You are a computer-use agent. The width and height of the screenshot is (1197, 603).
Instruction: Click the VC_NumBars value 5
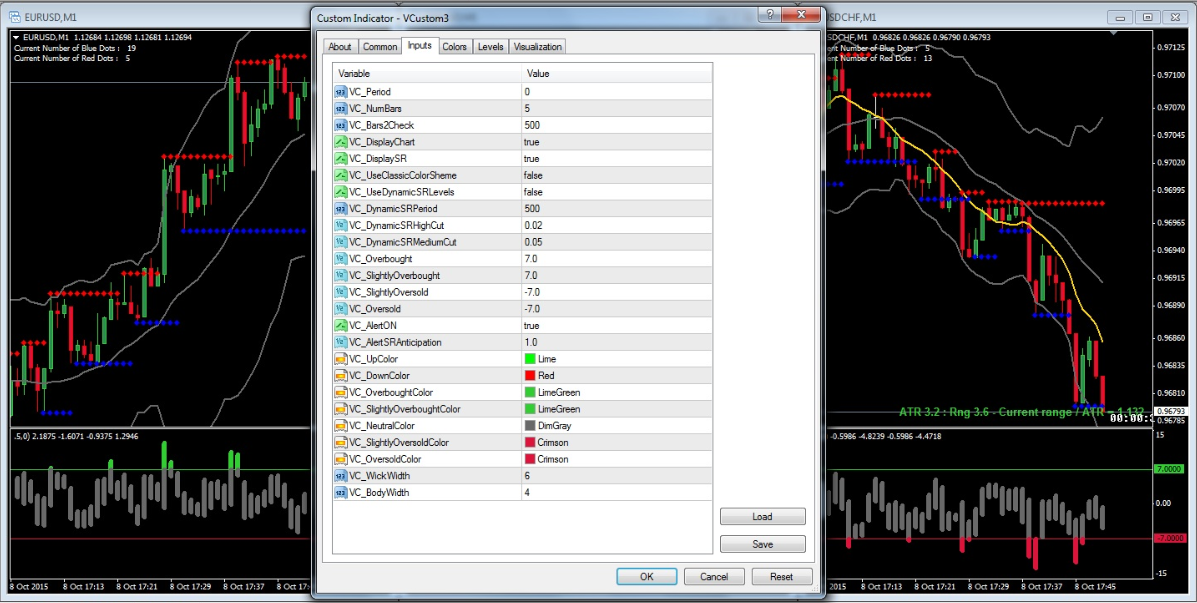click(x=527, y=108)
